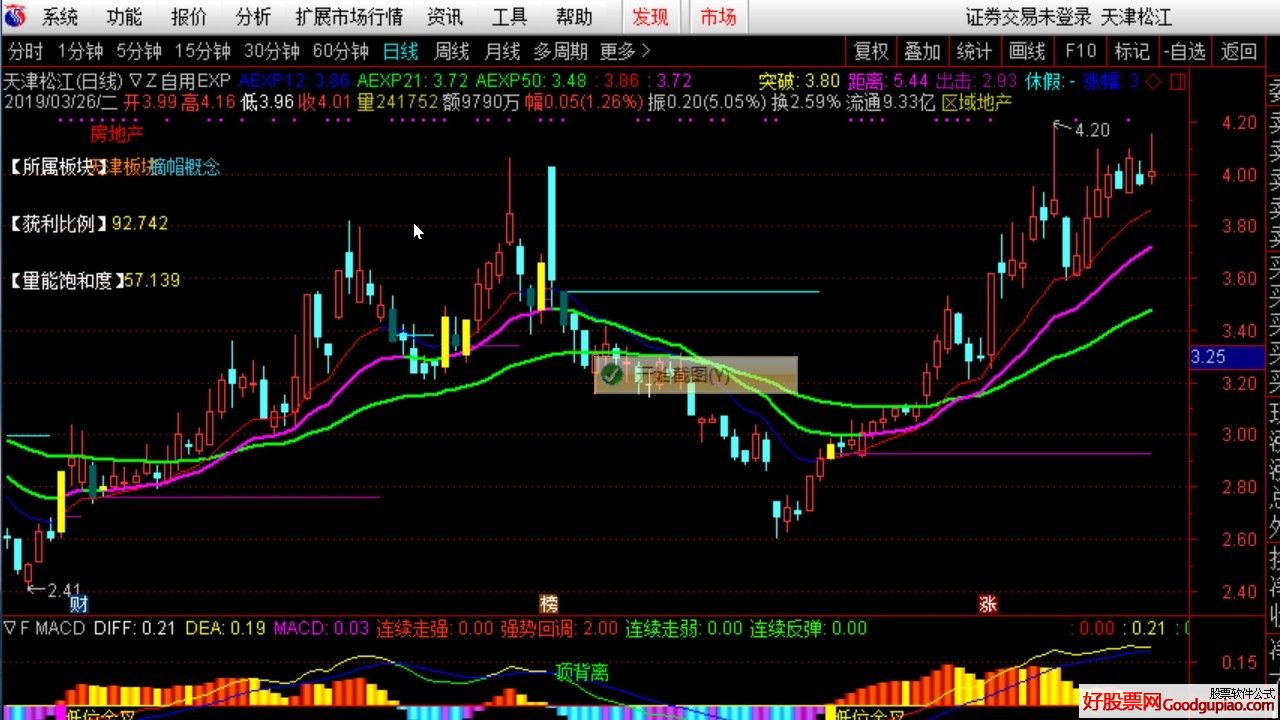Open the 分析 menu

[x=253, y=17]
